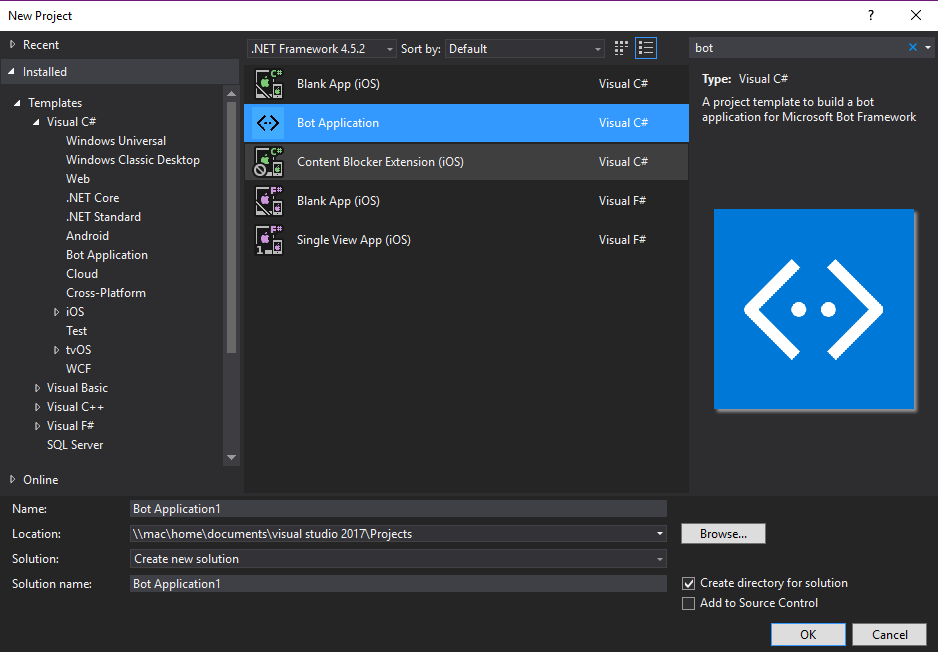This screenshot has height=652, width=938.
Task: Collapse the Installed section
Action: (11, 72)
